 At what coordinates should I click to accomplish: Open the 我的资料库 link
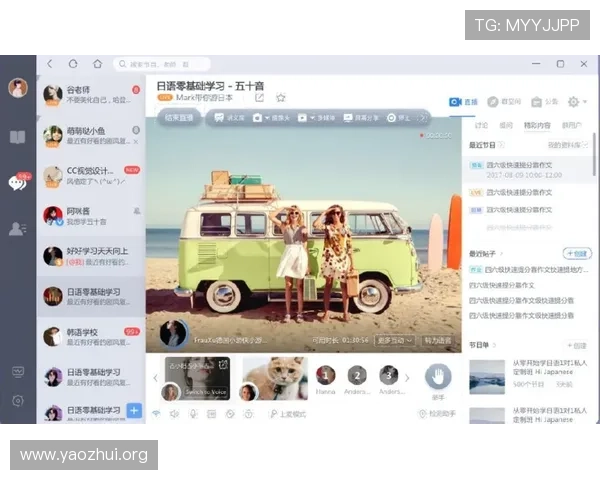567,145
